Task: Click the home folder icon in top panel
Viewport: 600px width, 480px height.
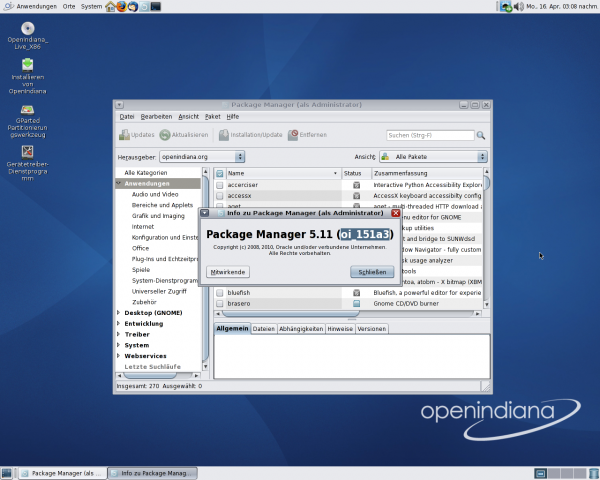Action: coord(110,7)
